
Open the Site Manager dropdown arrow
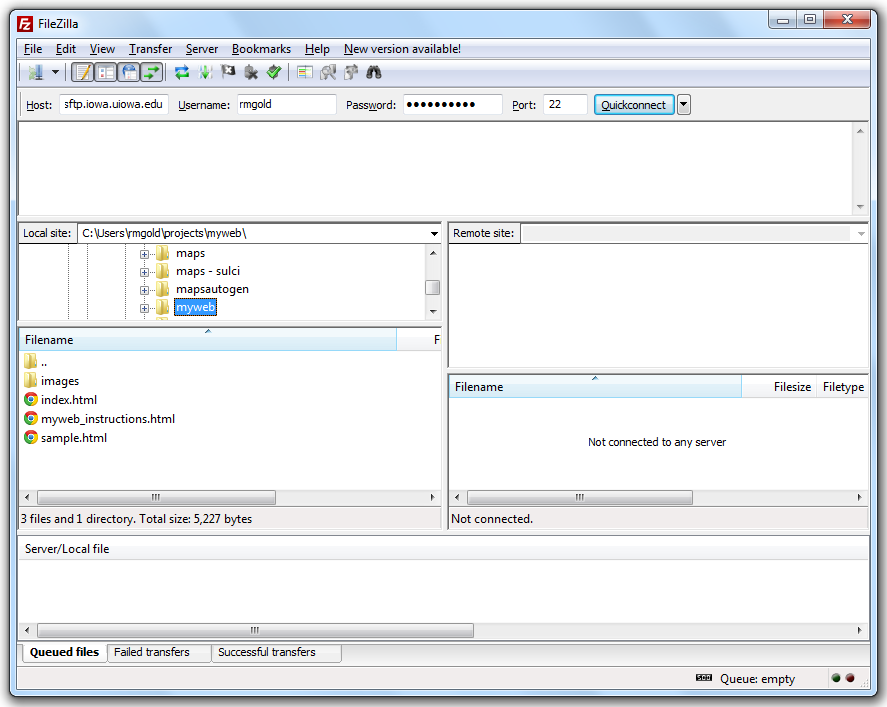coord(56,72)
